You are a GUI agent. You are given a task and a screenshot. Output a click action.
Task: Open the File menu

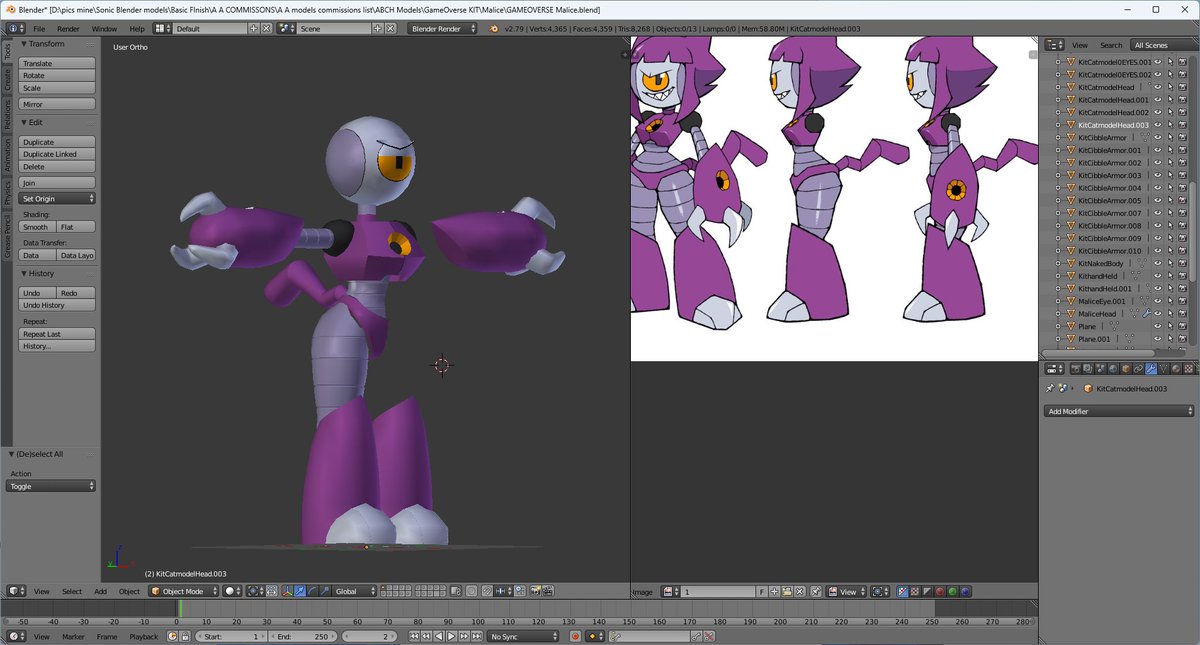pos(38,29)
